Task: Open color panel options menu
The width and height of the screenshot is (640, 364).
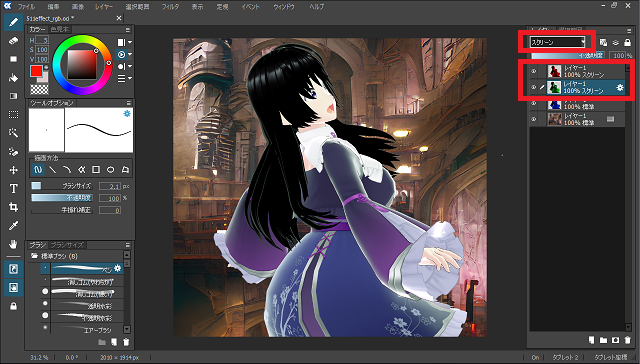Action: [x=128, y=30]
